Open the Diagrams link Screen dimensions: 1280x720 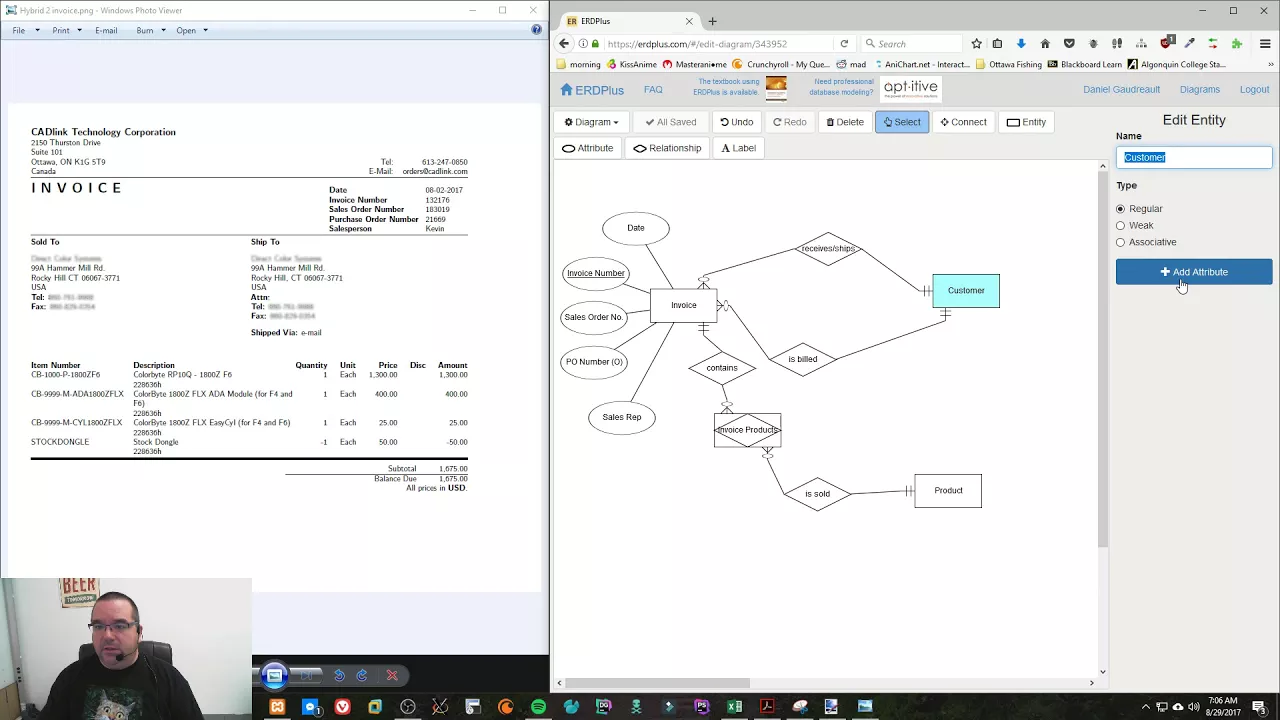tap(1199, 90)
